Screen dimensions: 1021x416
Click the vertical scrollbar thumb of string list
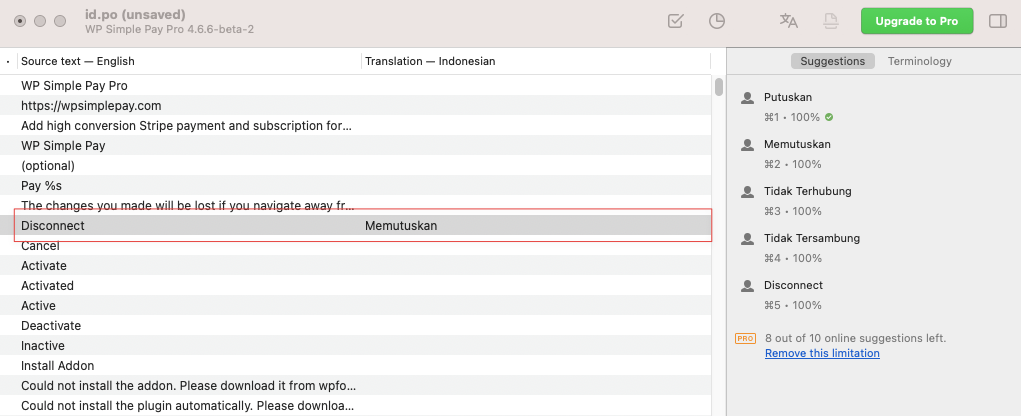719,87
